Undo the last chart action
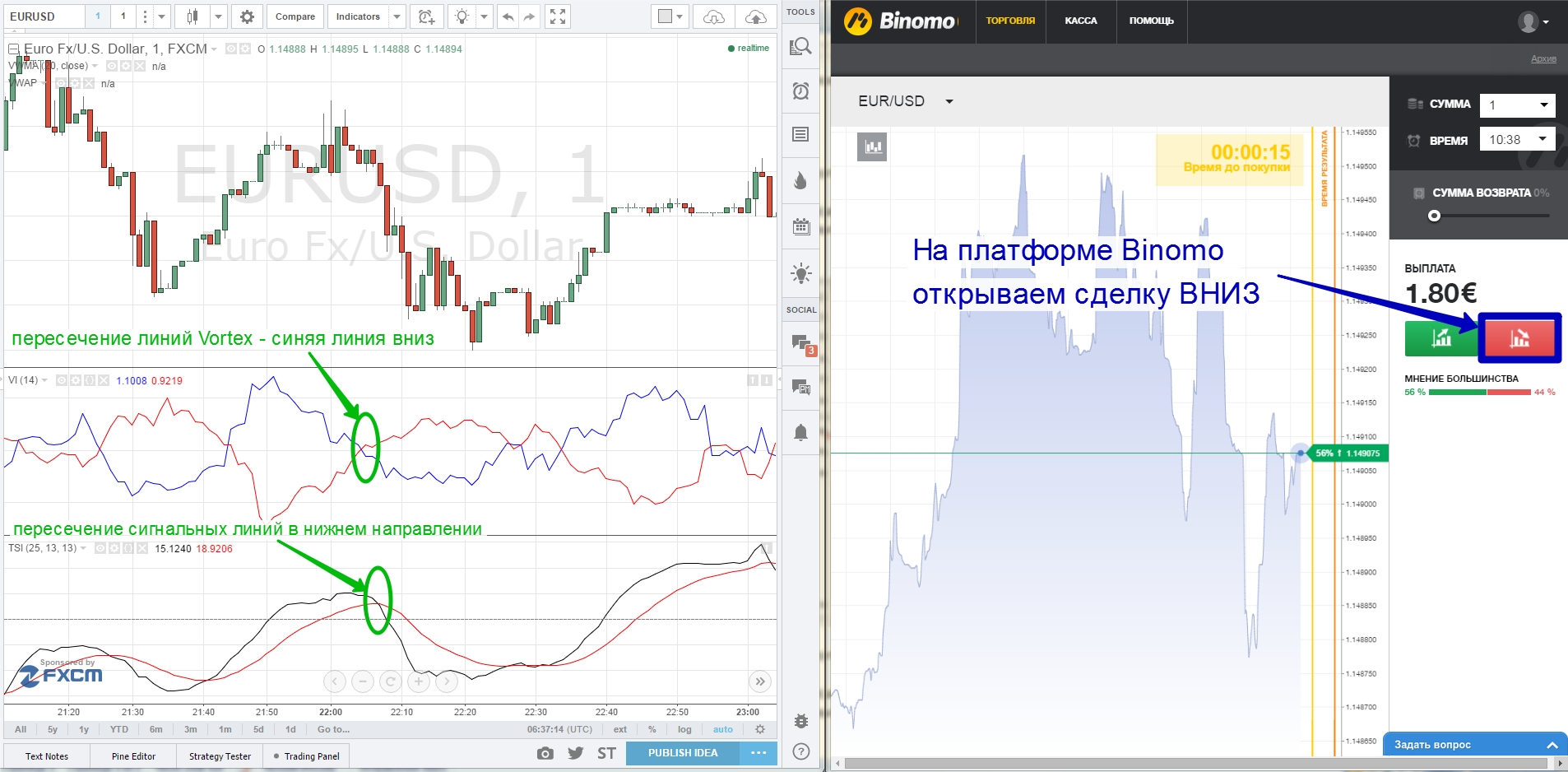Screen dimensions: 1568x772 (x=508, y=16)
